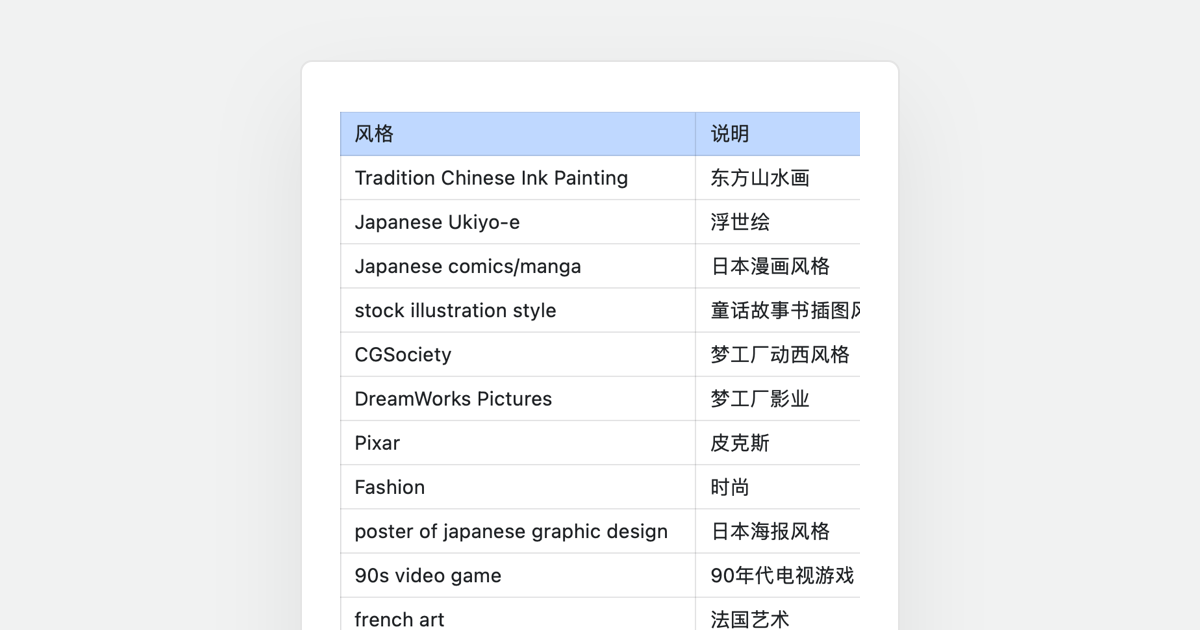1200x630 pixels.
Task: Select the 日本漫画风格 description cell
Action: pos(770,266)
